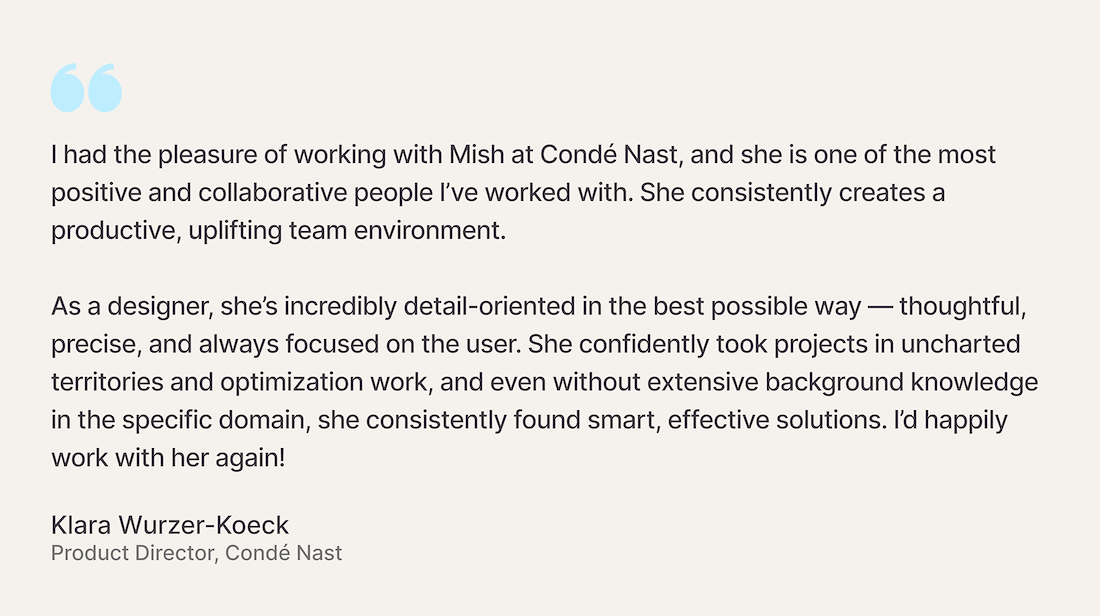Click the word thoughtful after the em dash
This screenshot has width=1100, height=616.
(x=962, y=307)
